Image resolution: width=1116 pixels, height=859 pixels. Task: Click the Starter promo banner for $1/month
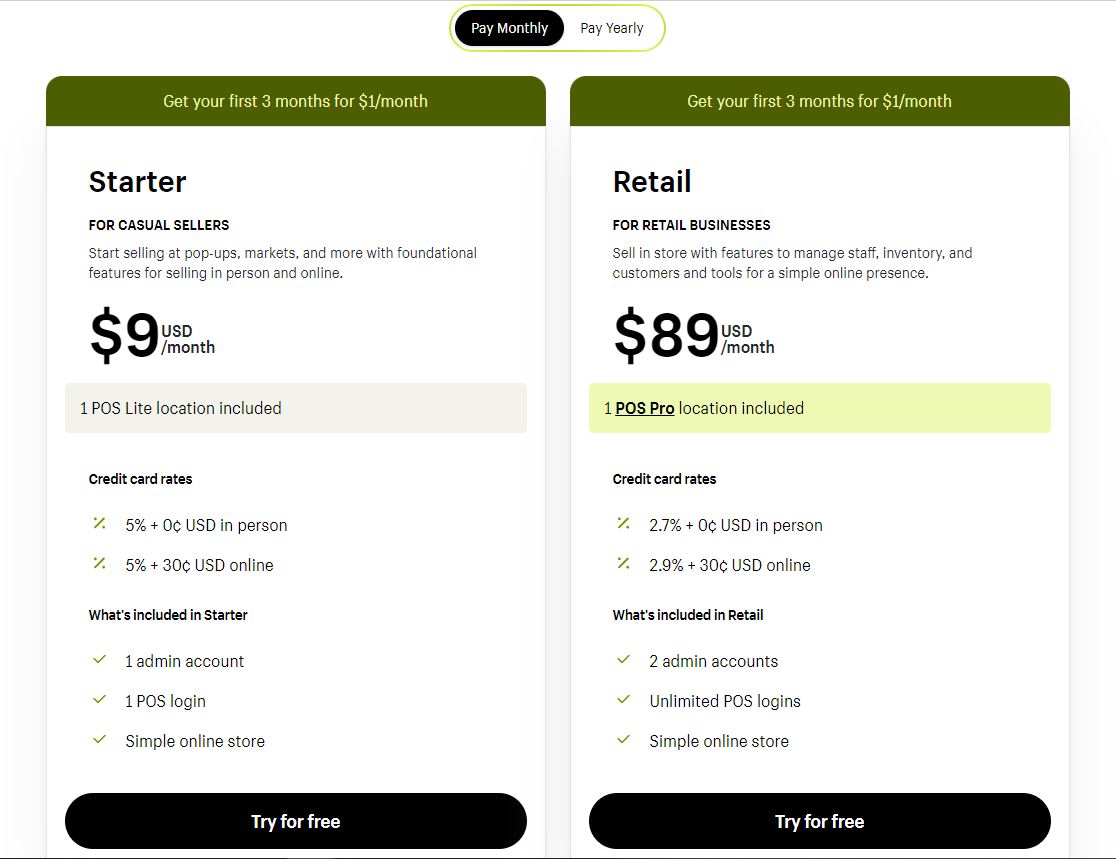coord(295,101)
